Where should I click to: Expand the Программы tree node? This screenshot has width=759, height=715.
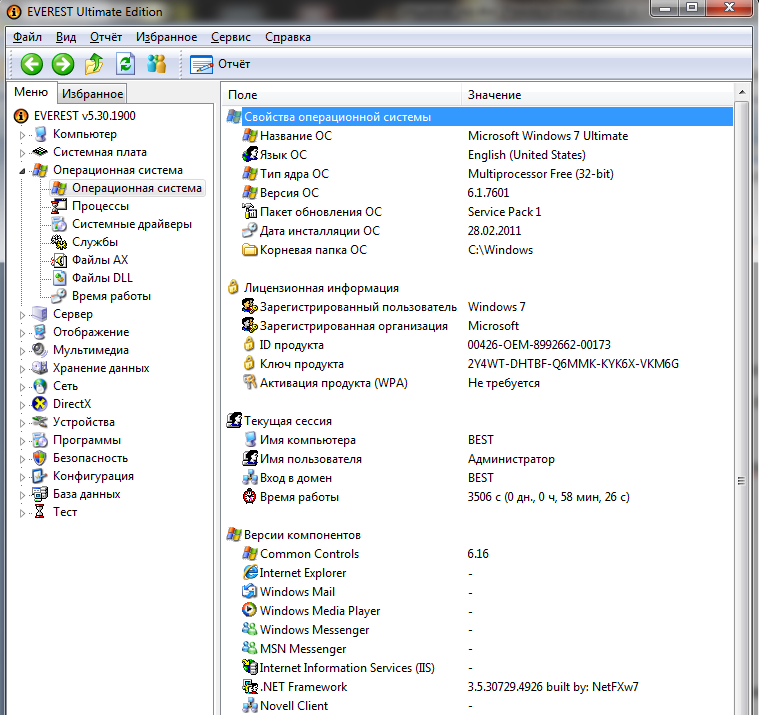tap(22, 441)
